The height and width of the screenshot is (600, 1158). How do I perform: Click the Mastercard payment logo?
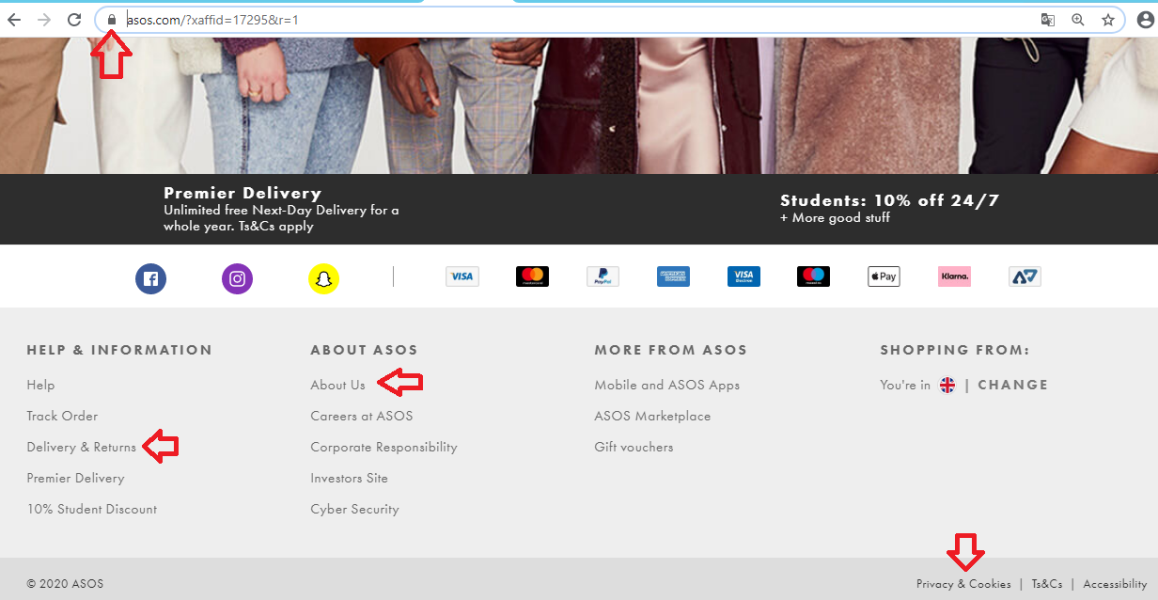pos(532,276)
